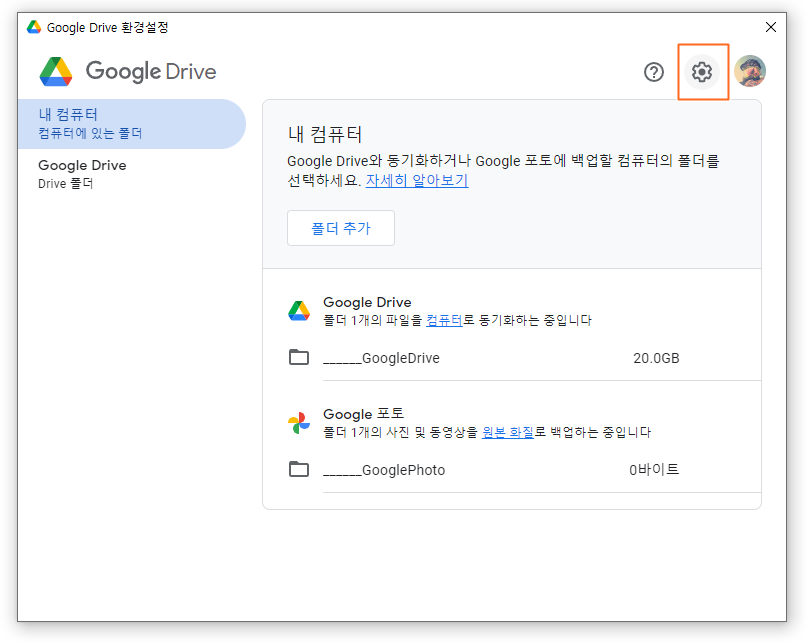Select the ______GoogleDrive folder name

pyautogui.click(x=381, y=358)
